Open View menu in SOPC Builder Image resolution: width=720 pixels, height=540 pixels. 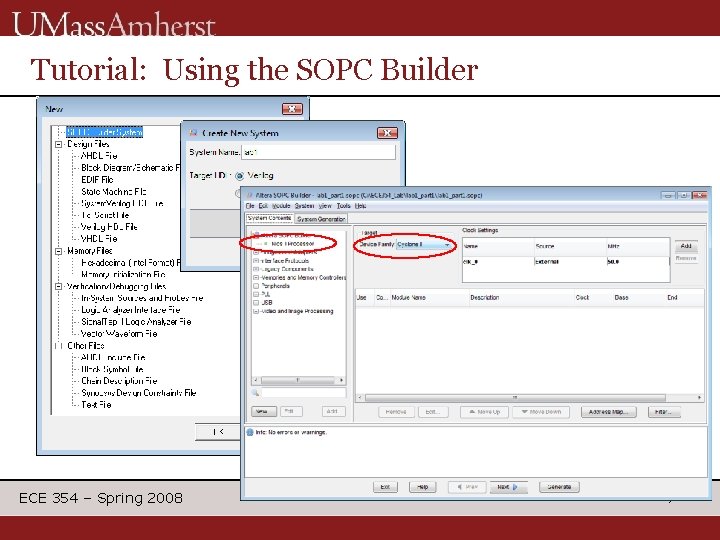[x=325, y=206]
